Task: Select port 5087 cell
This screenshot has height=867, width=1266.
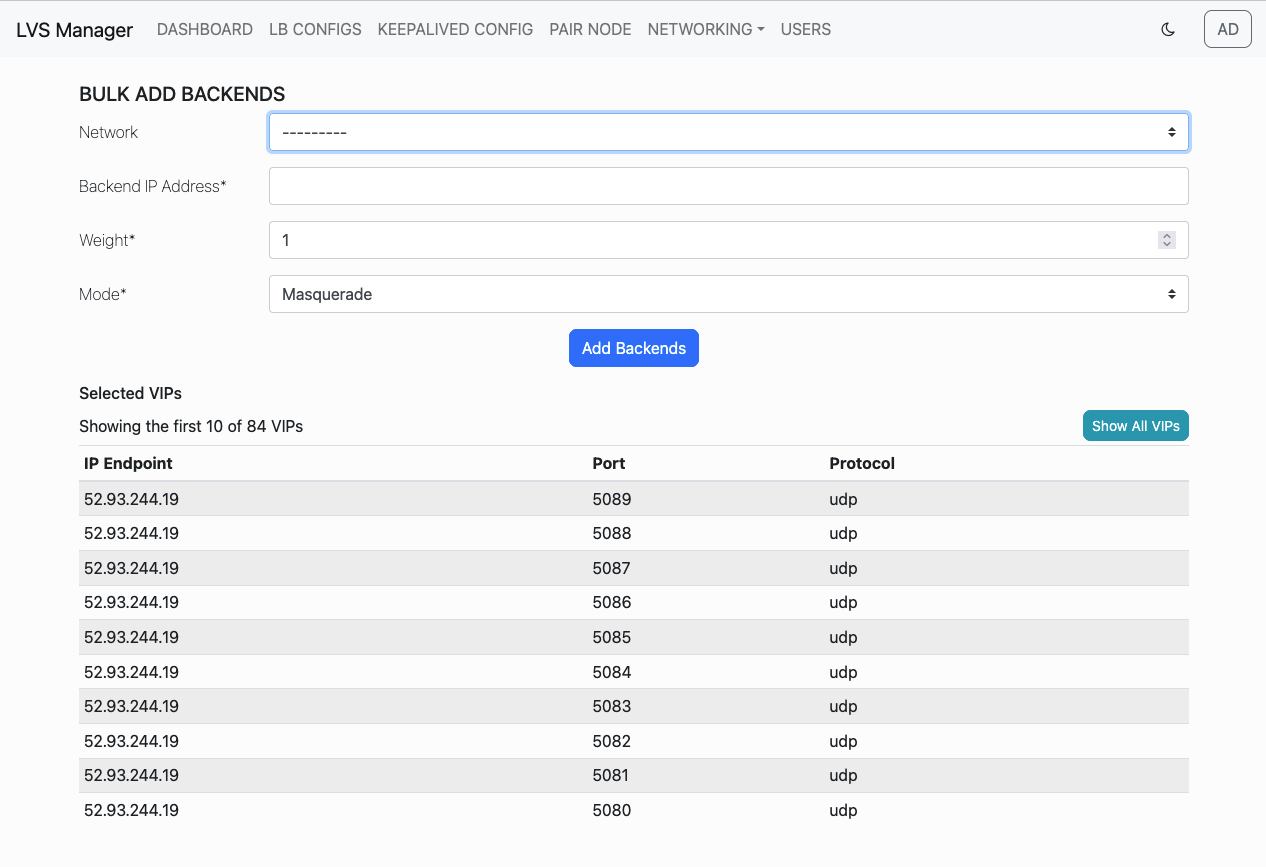Action: tap(612, 568)
